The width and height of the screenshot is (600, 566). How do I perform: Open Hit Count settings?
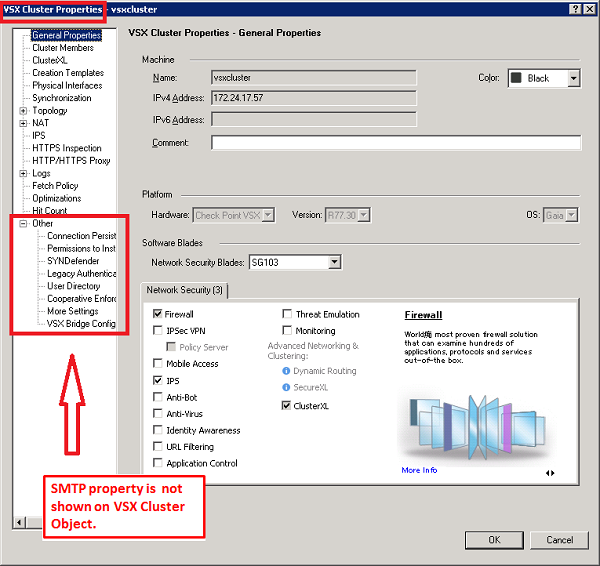[x=49, y=210]
